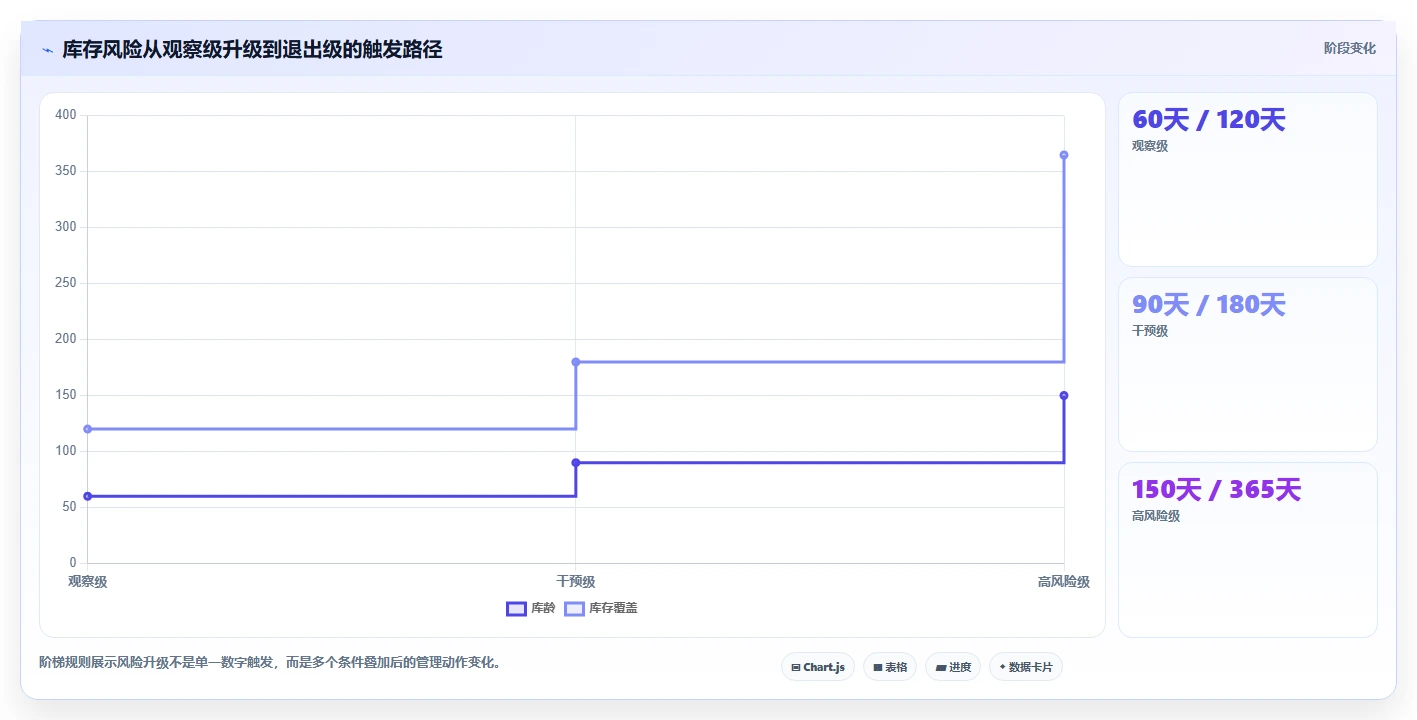
Task: Select 库龄 data point at 高风险级 (150)
Action: (1064, 395)
